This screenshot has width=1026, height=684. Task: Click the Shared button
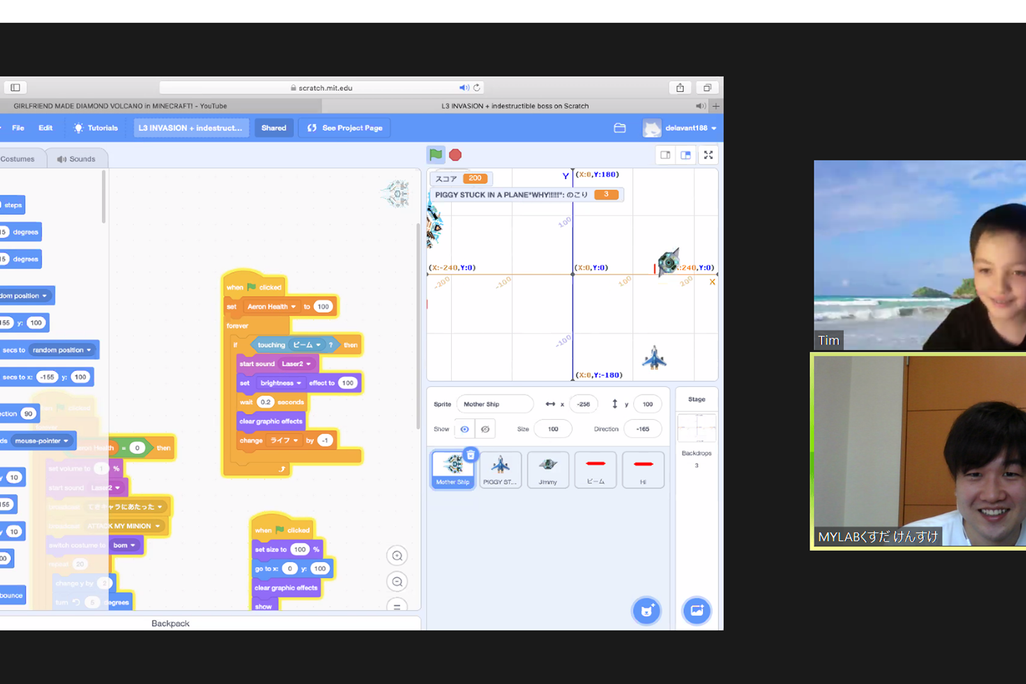pyautogui.click(x=274, y=128)
